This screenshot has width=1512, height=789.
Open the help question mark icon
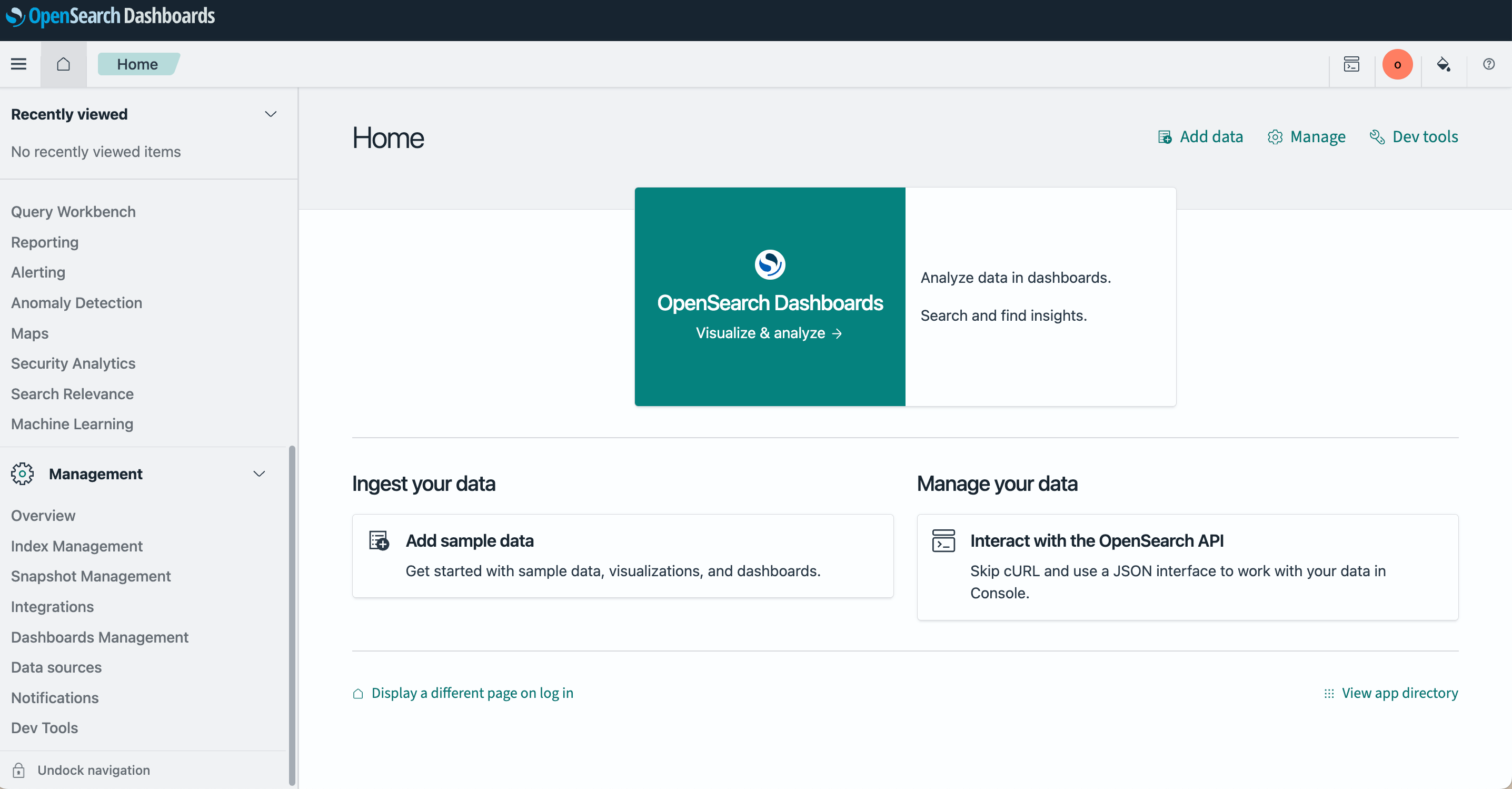[1488, 64]
